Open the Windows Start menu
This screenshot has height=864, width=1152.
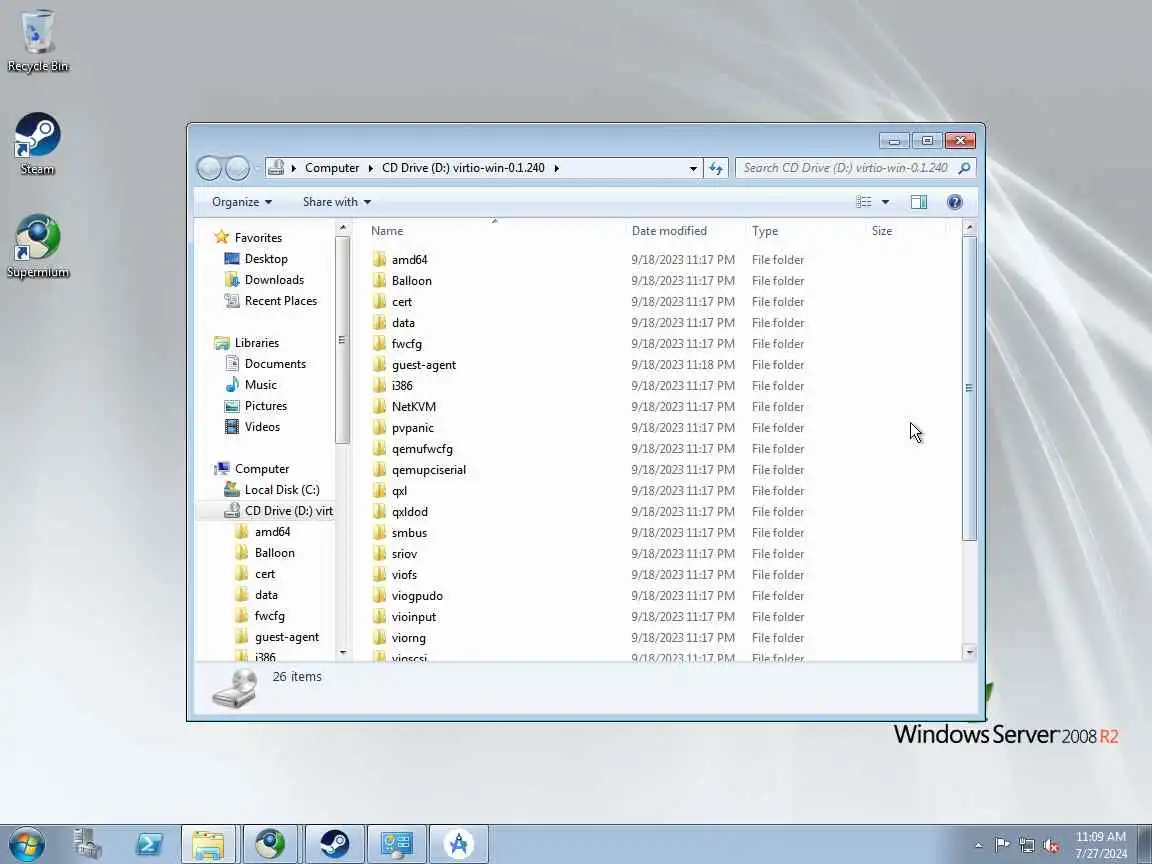26,844
